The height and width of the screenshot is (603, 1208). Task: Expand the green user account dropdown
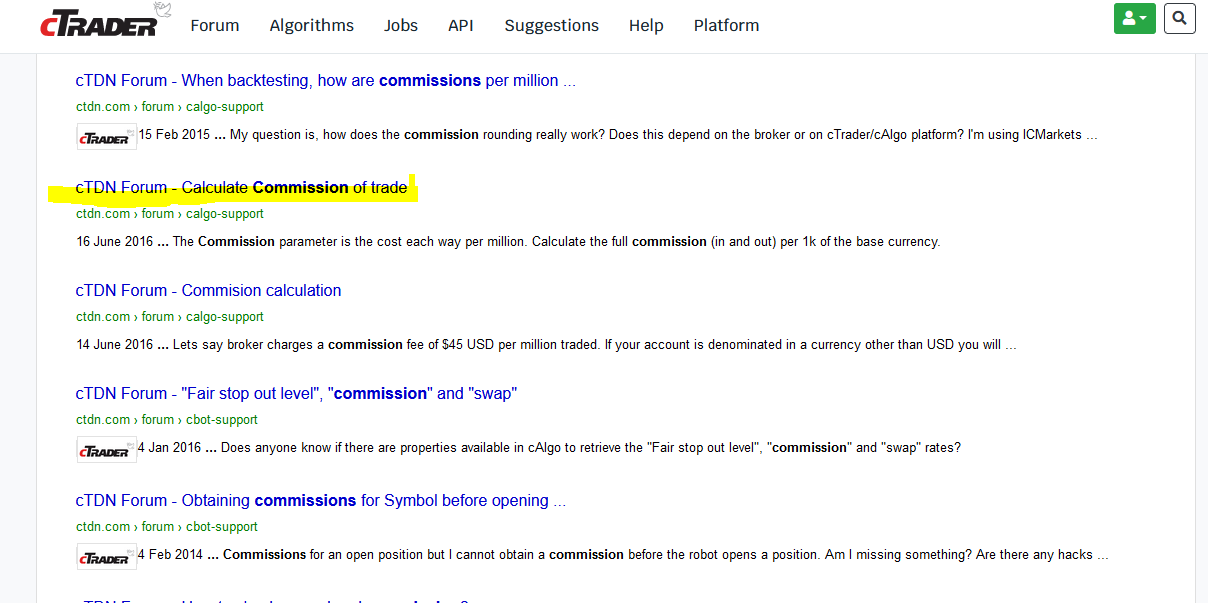tap(1135, 18)
